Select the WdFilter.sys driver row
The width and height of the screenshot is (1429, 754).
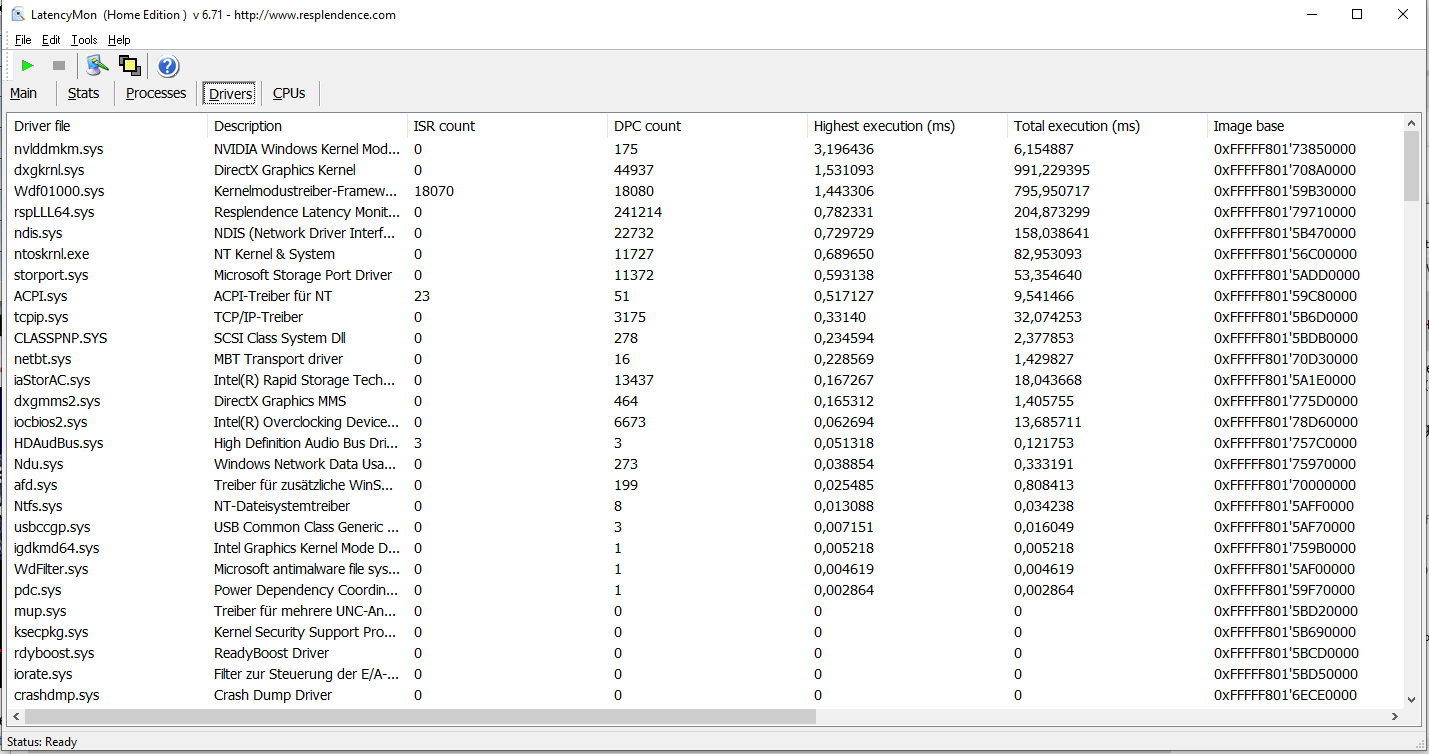(x=705, y=569)
